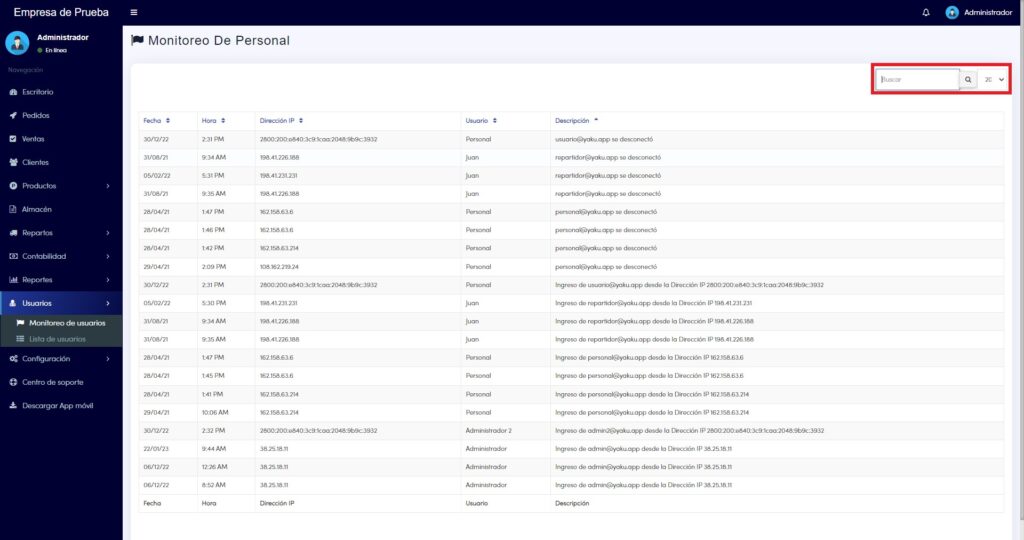Click the Almacén document icon

point(13,210)
